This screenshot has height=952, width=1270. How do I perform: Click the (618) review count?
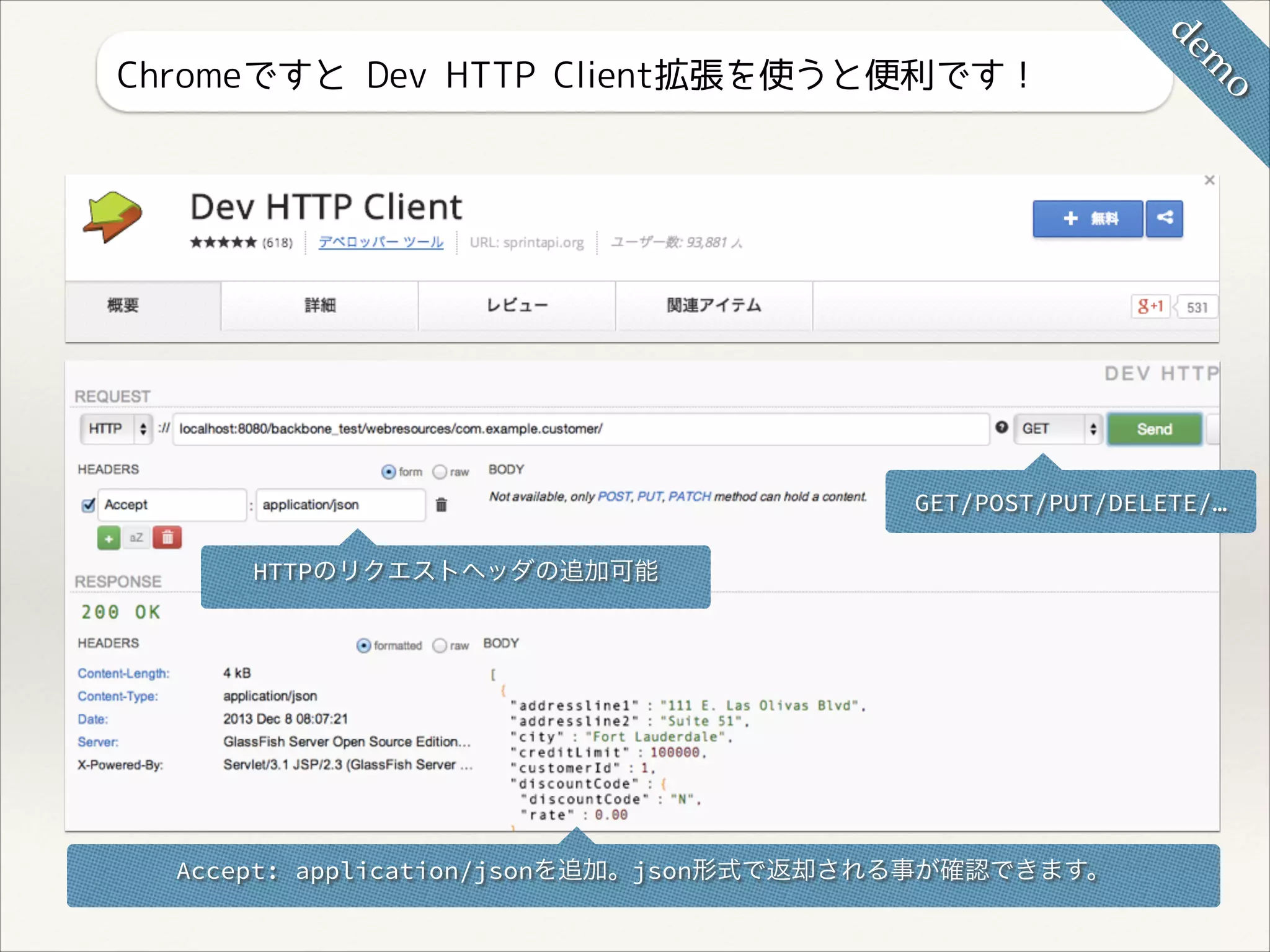pyautogui.click(x=277, y=243)
